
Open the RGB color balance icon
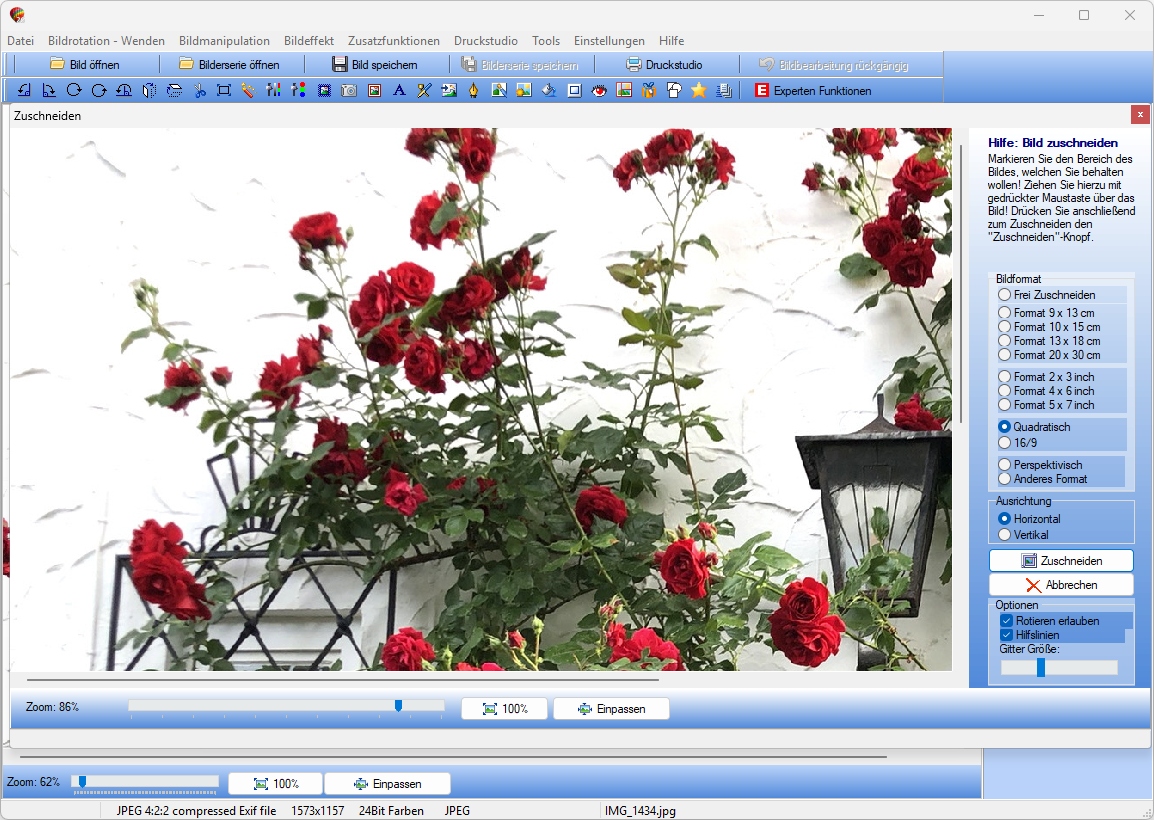pos(298,91)
